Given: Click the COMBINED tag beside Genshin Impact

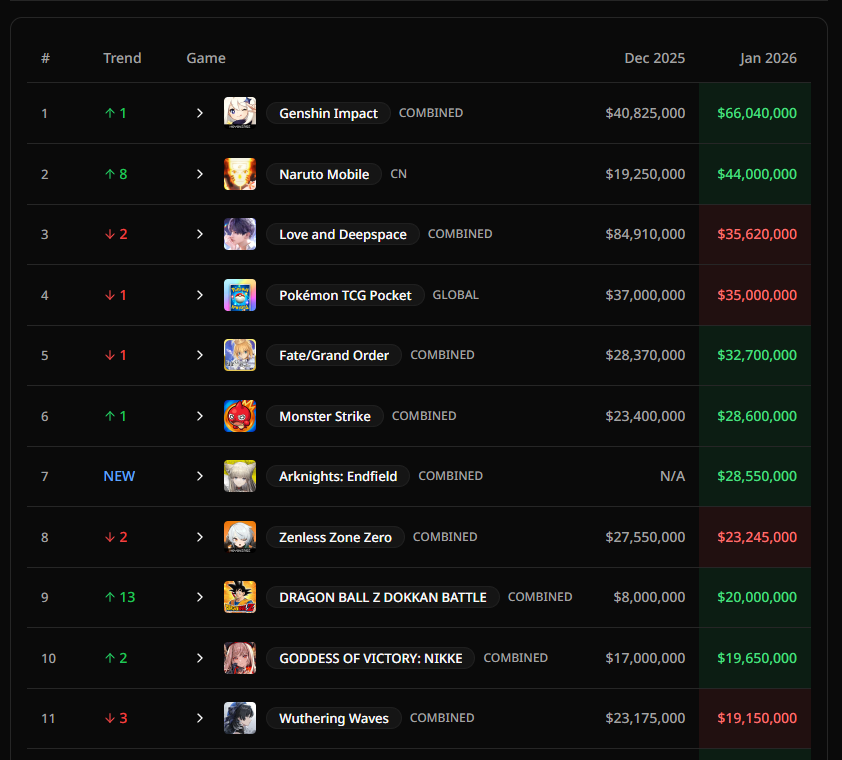Looking at the screenshot, I should [x=431, y=113].
